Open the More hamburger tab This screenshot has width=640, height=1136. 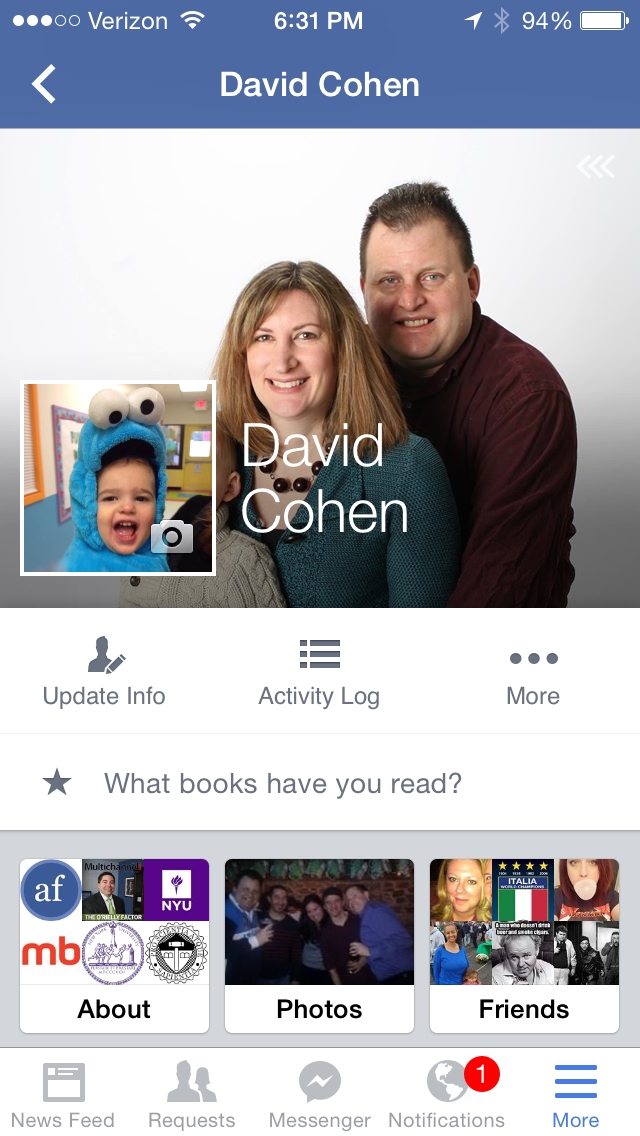tap(576, 1095)
